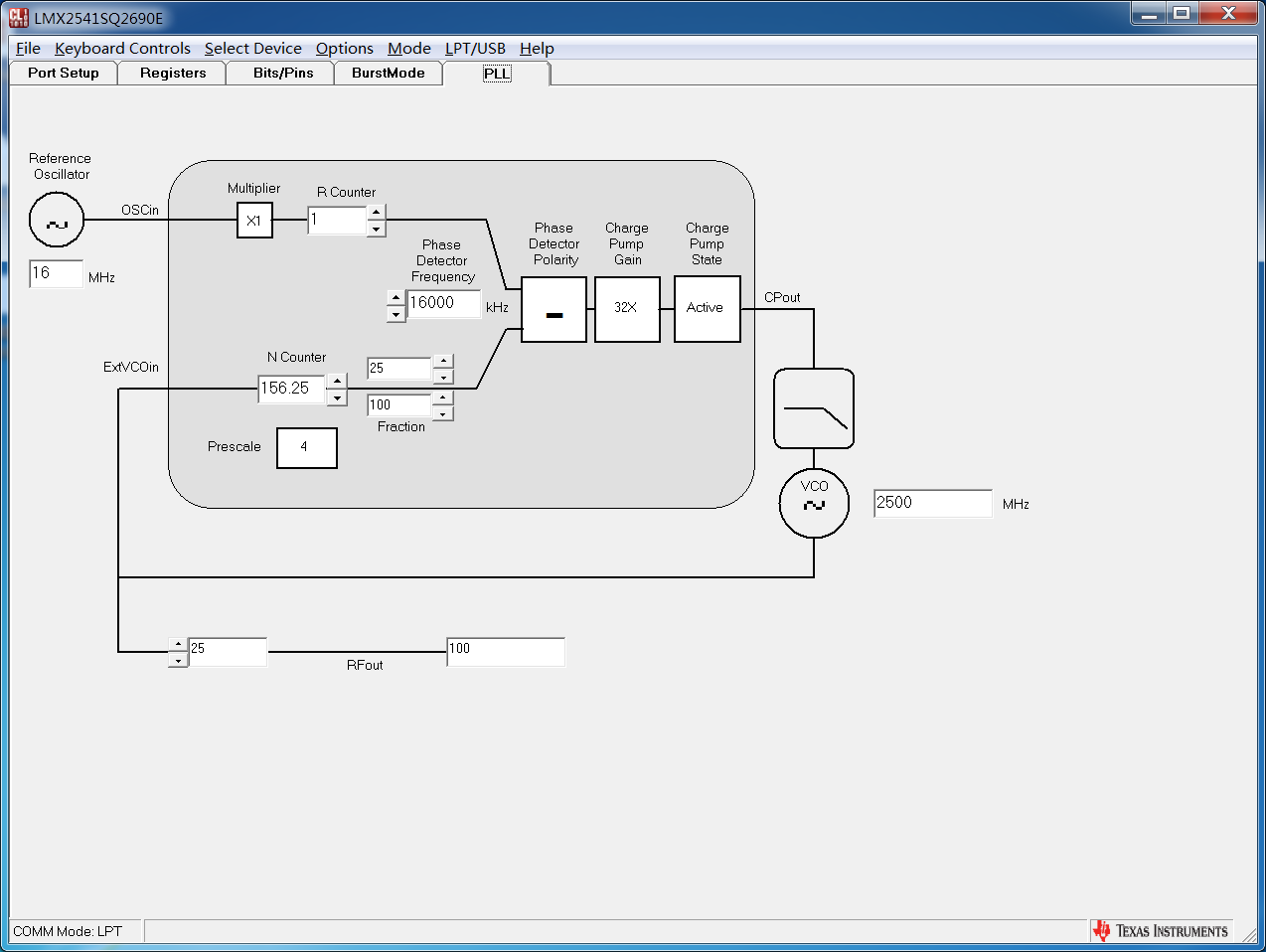
Task: Click the CPout label
Action: (x=782, y=297)
